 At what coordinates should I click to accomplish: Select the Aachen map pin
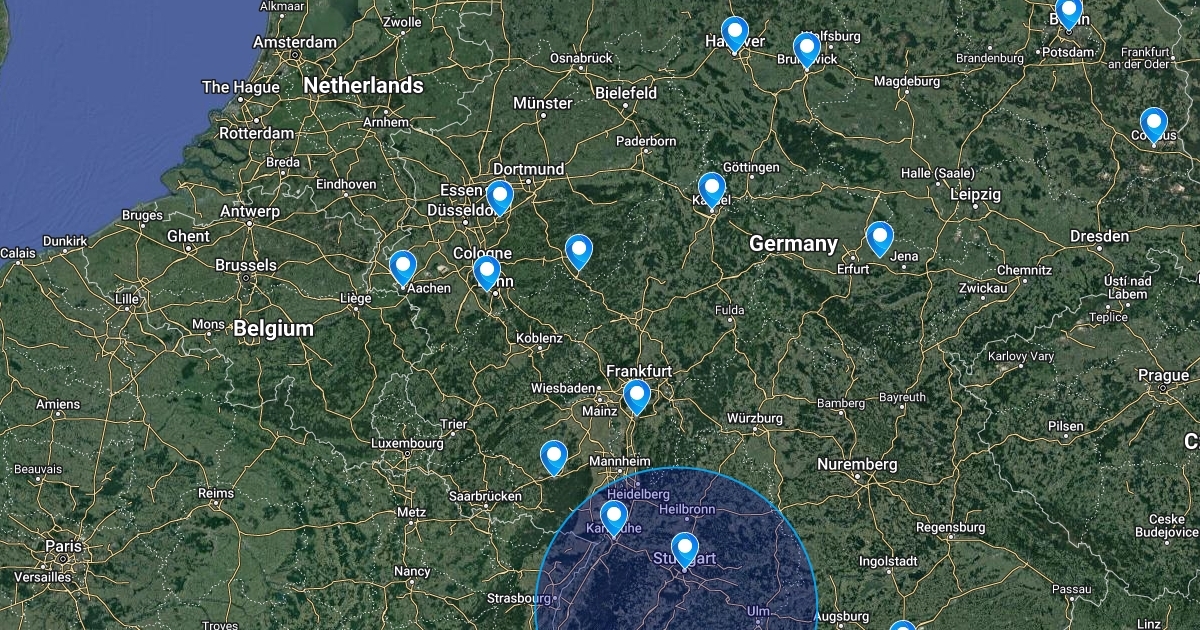point(403,268)
